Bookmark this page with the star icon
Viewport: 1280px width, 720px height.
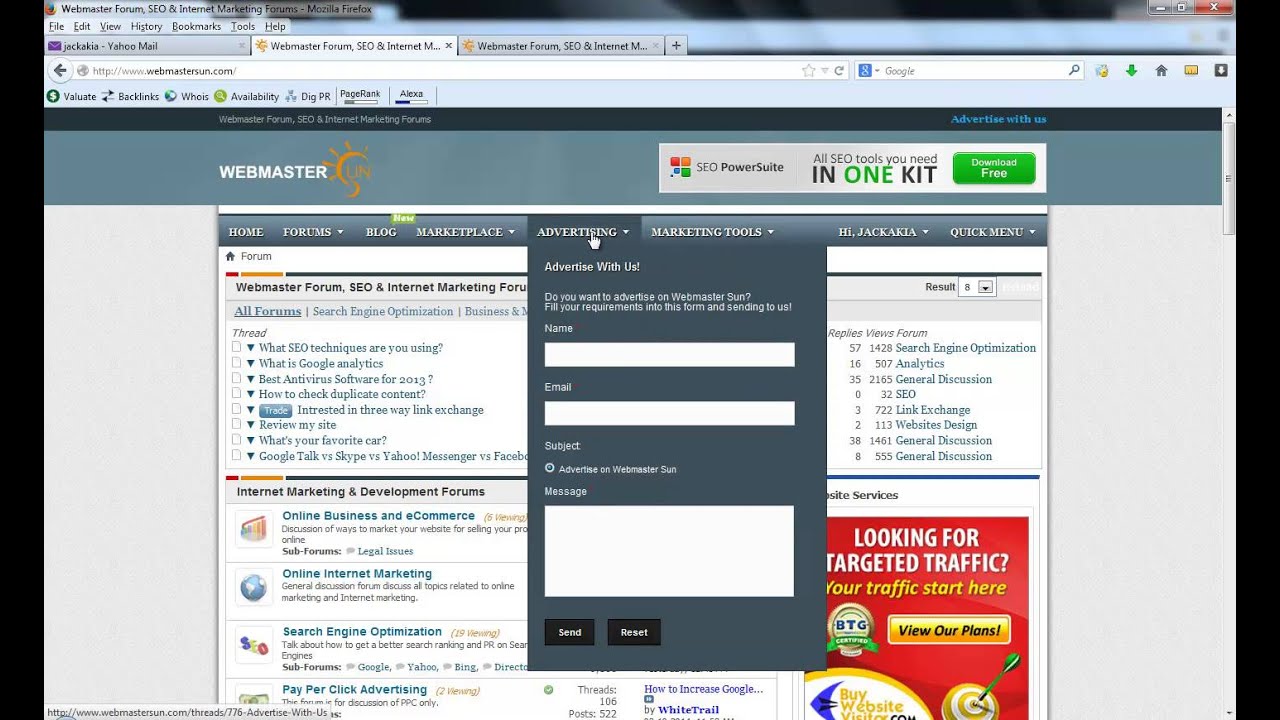809,71
